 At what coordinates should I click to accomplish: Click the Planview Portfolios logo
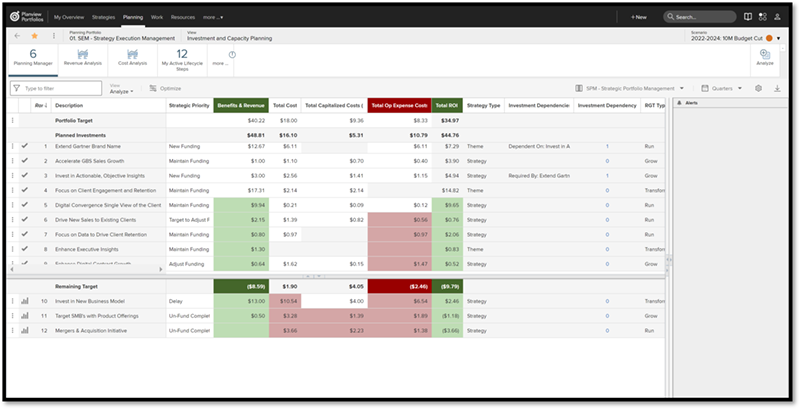click(26, 17)
